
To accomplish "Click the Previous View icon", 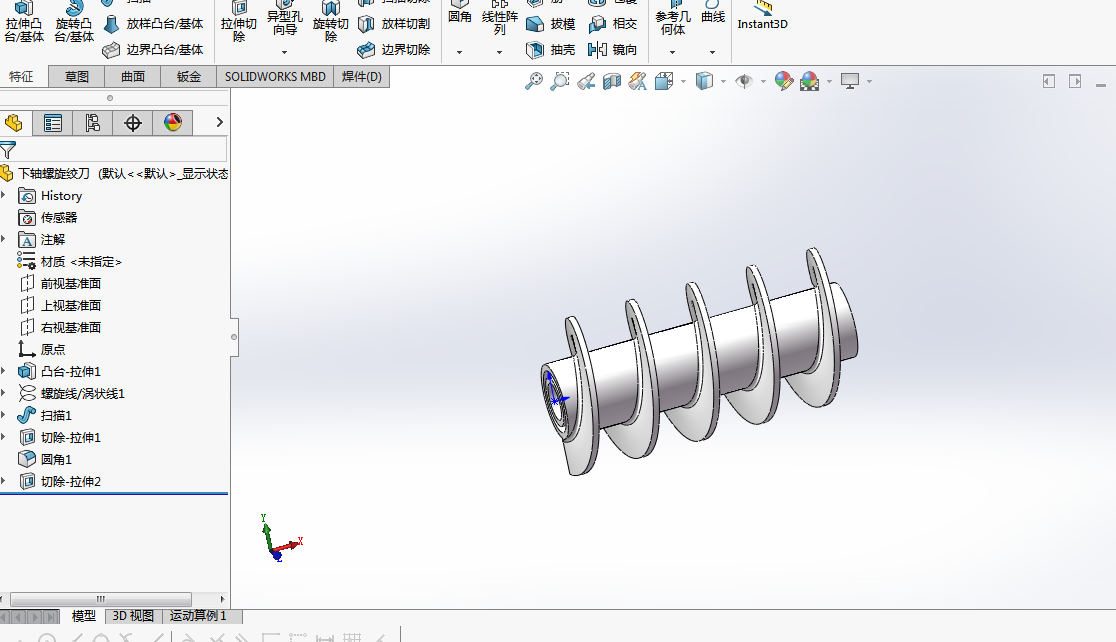I will click(x=586, y=81).
